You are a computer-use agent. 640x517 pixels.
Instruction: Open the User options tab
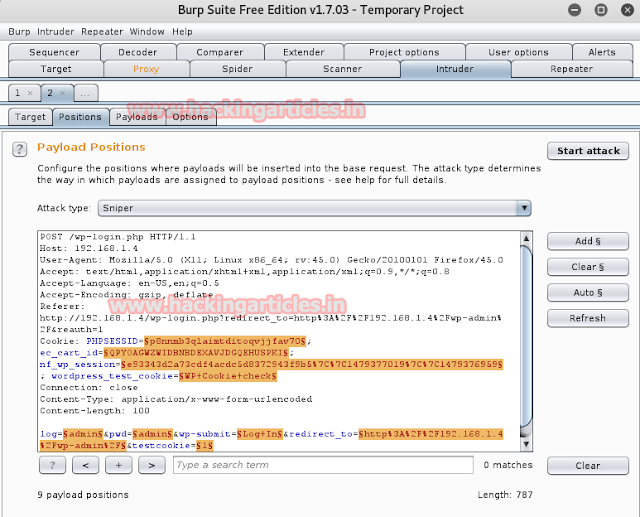click(518, 52)
